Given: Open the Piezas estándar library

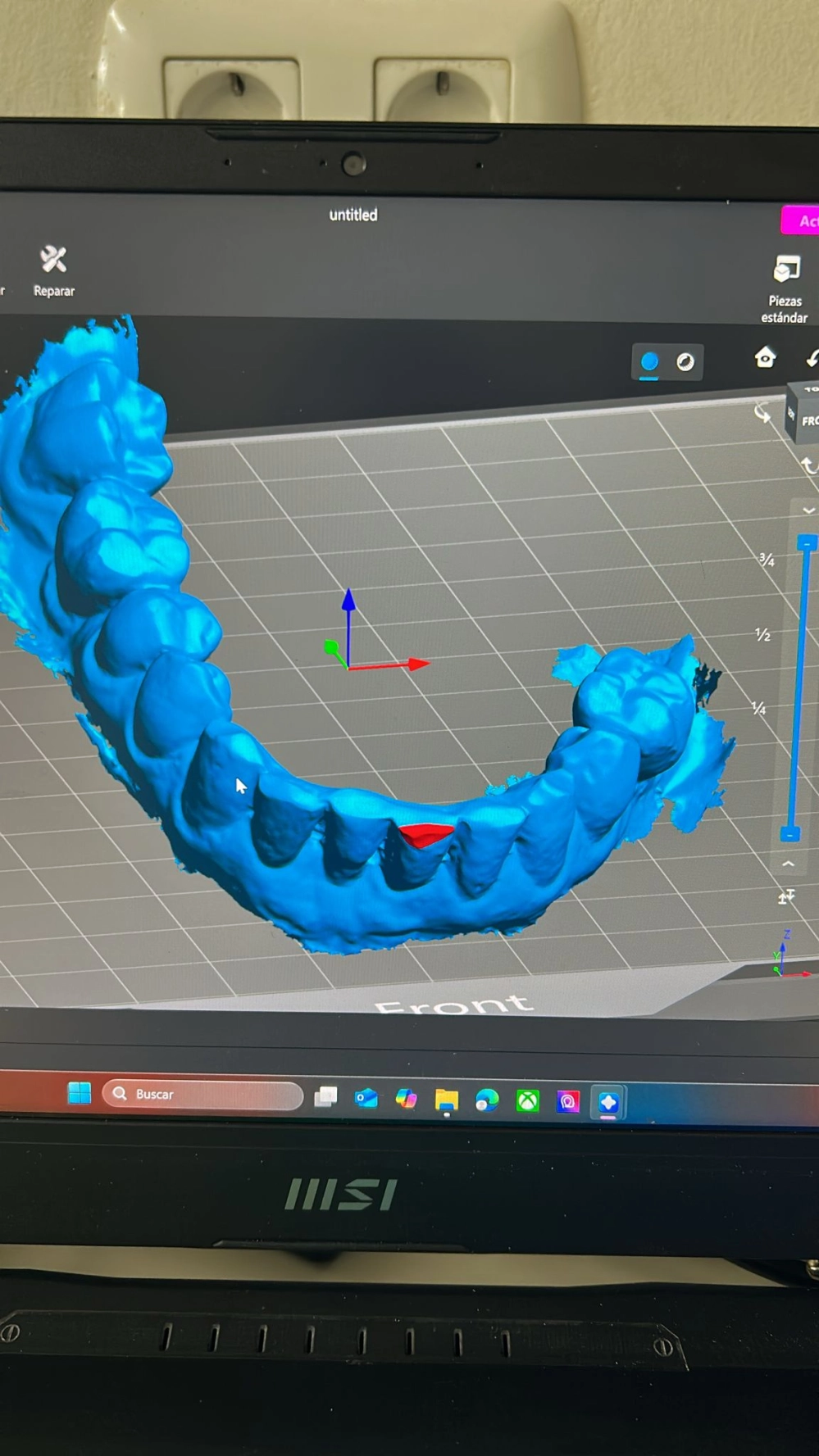Looking at the screenshot, I should 785,288.
